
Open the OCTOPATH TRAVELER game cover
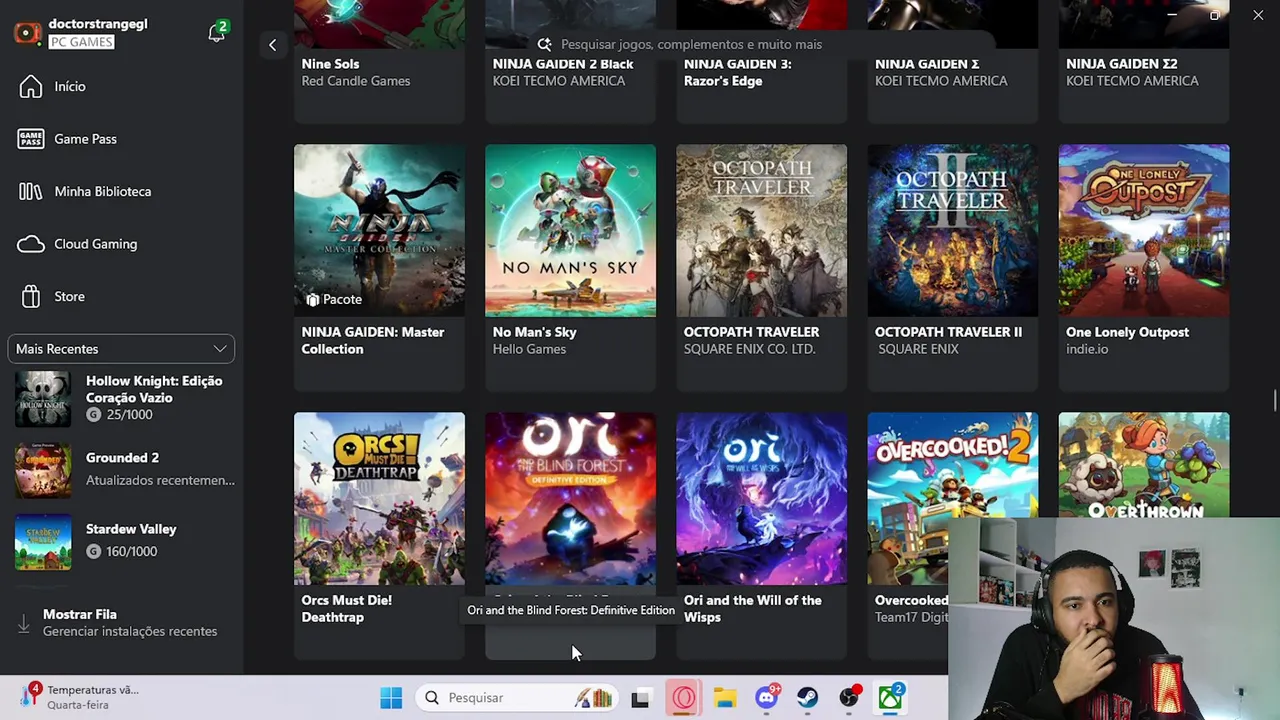[761, 230]
